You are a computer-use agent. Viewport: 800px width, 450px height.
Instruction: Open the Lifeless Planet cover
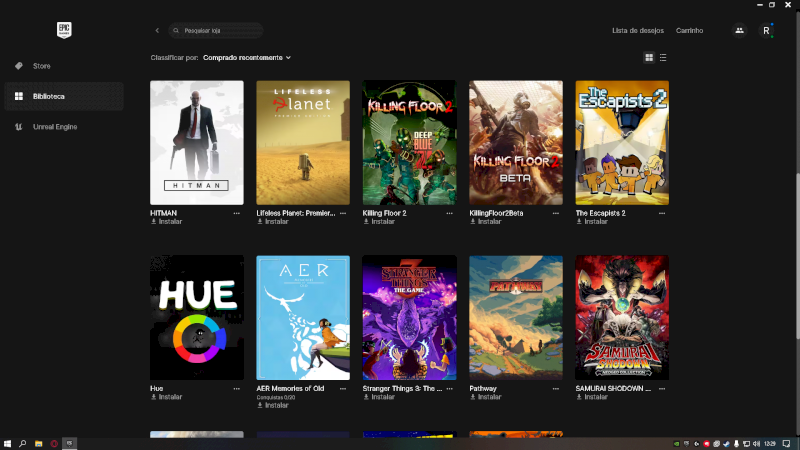[303, 142]
